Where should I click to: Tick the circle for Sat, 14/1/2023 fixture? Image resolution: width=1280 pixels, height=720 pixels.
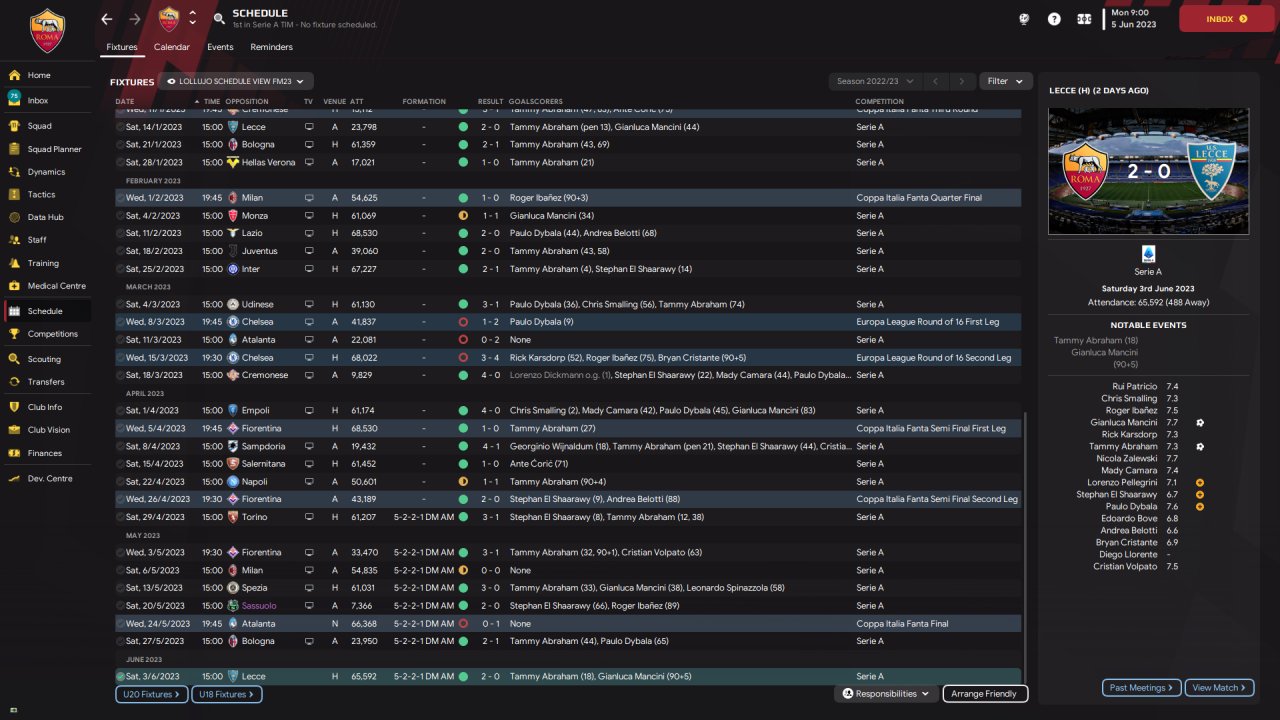(120, 127)
